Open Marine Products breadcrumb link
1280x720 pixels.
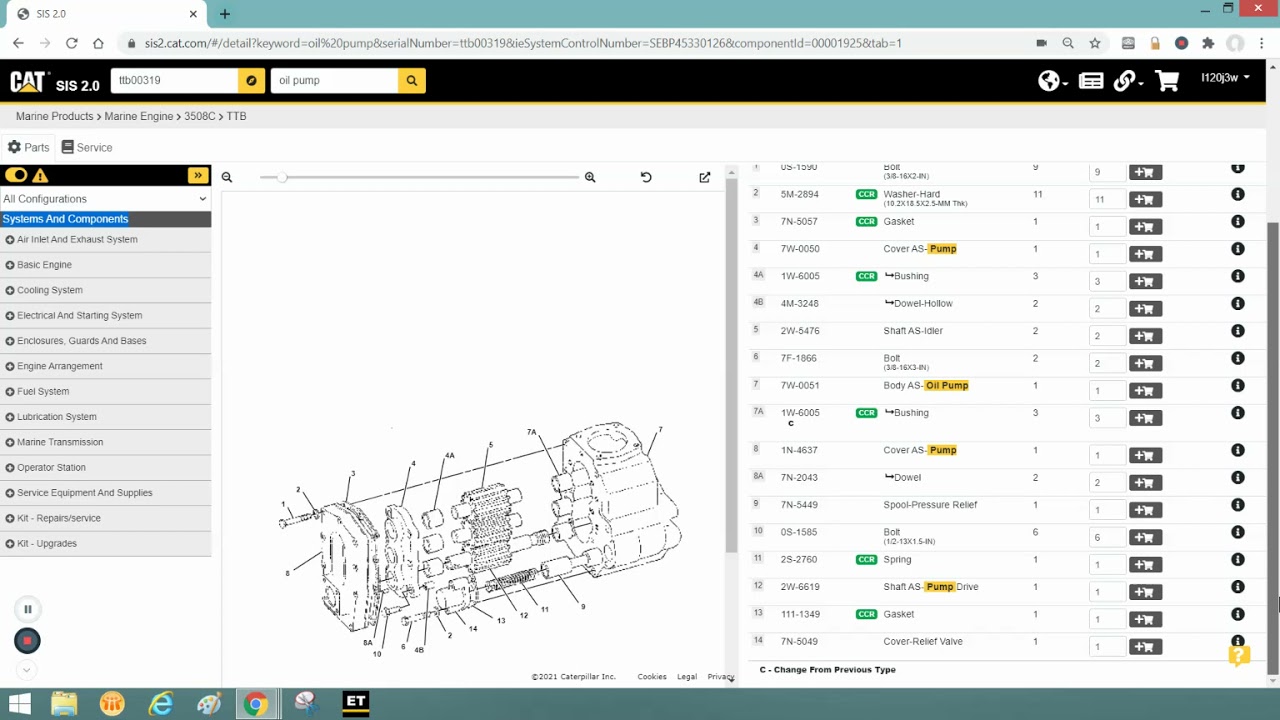(x=54, y=116)
